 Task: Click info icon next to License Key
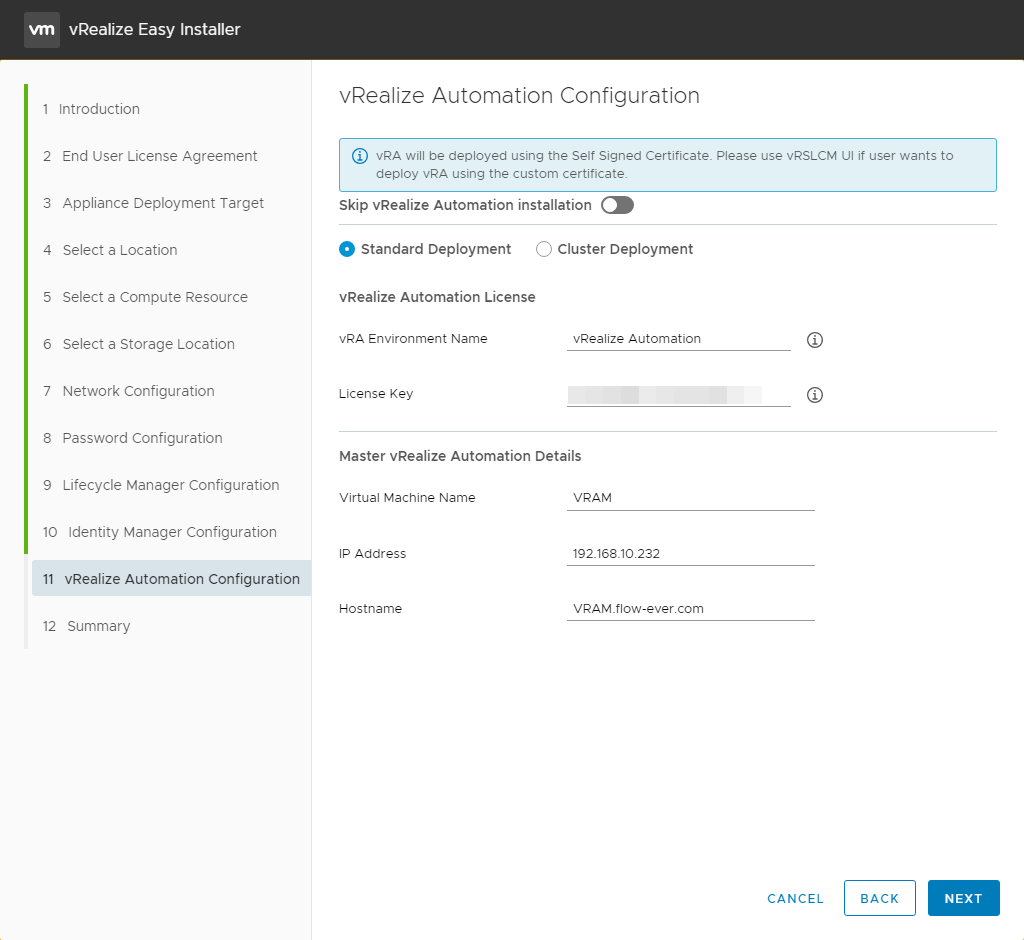tap(814, 395)
